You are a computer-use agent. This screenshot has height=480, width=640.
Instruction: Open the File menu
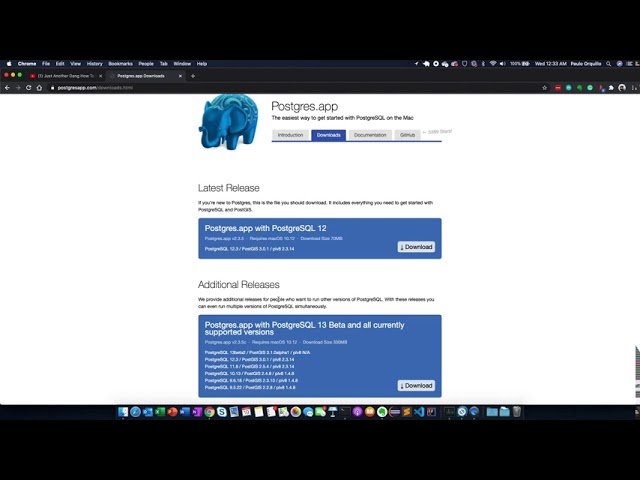46,64
